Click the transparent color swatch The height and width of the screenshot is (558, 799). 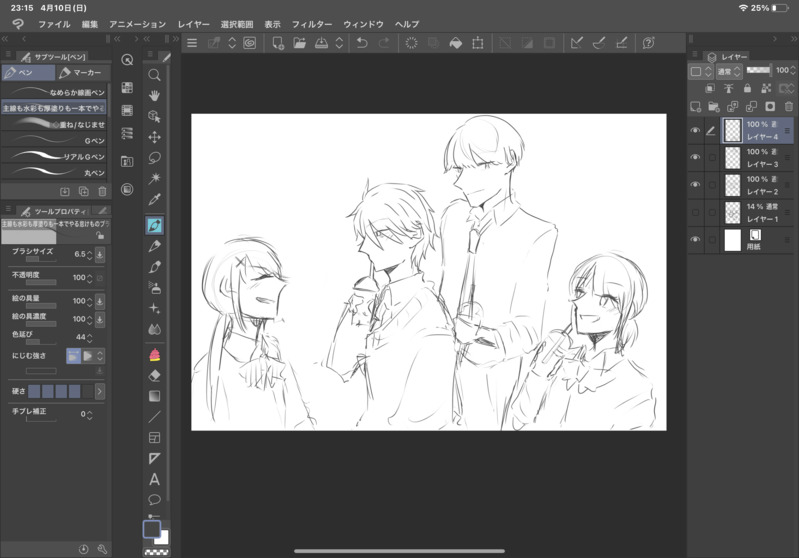click(x=156, y=552)
